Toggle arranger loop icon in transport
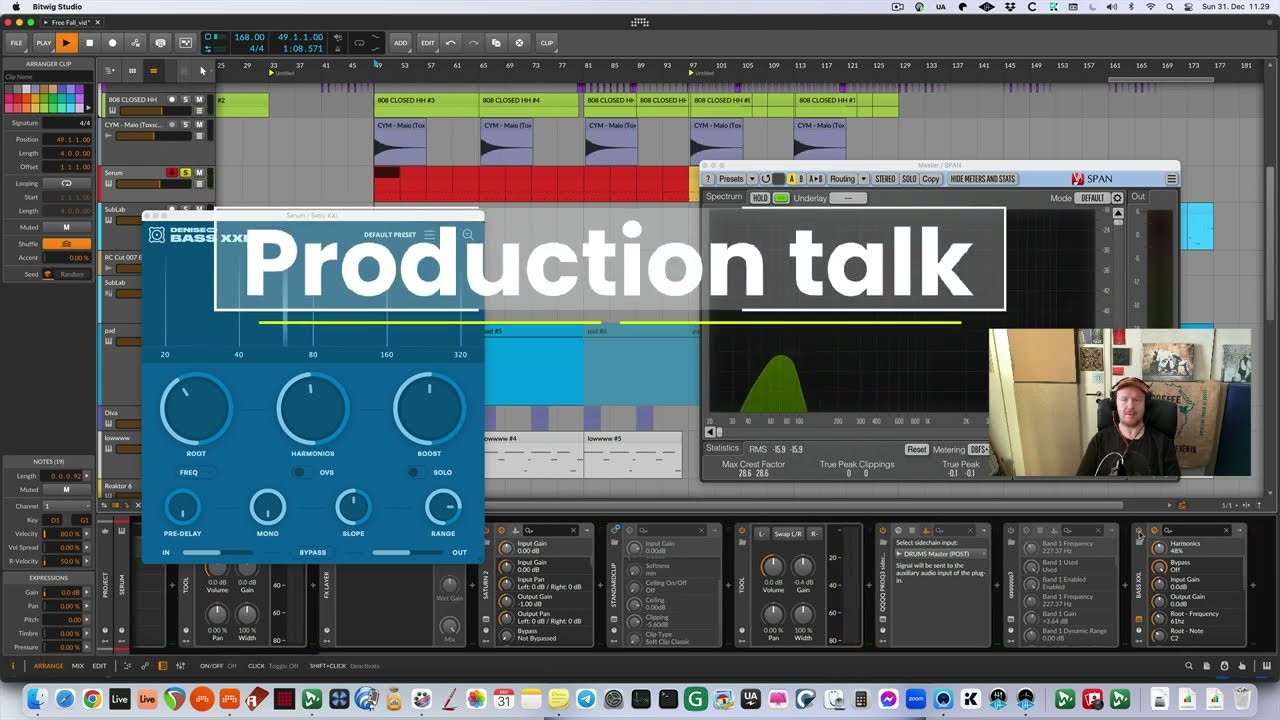Viewport: 1280px width, 720px height. click(360, 43)
